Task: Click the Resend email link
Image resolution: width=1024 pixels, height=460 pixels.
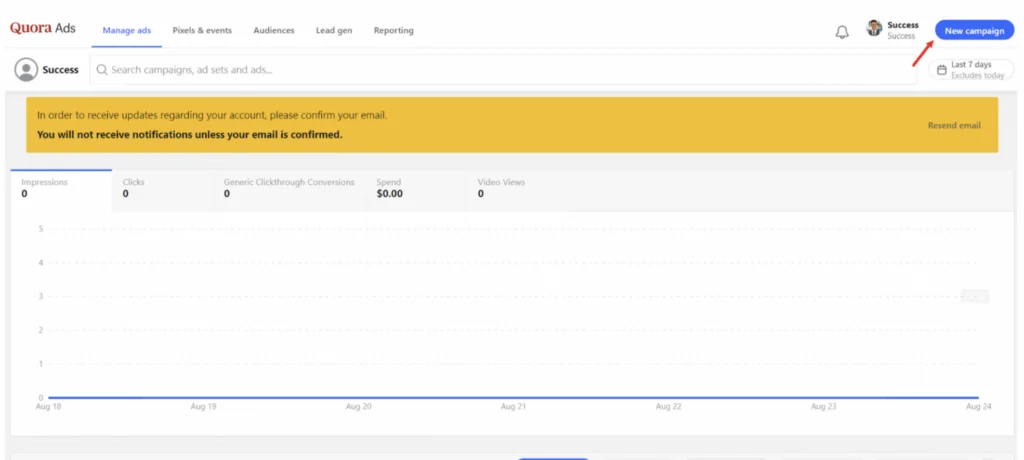Action: click(954, 126)
